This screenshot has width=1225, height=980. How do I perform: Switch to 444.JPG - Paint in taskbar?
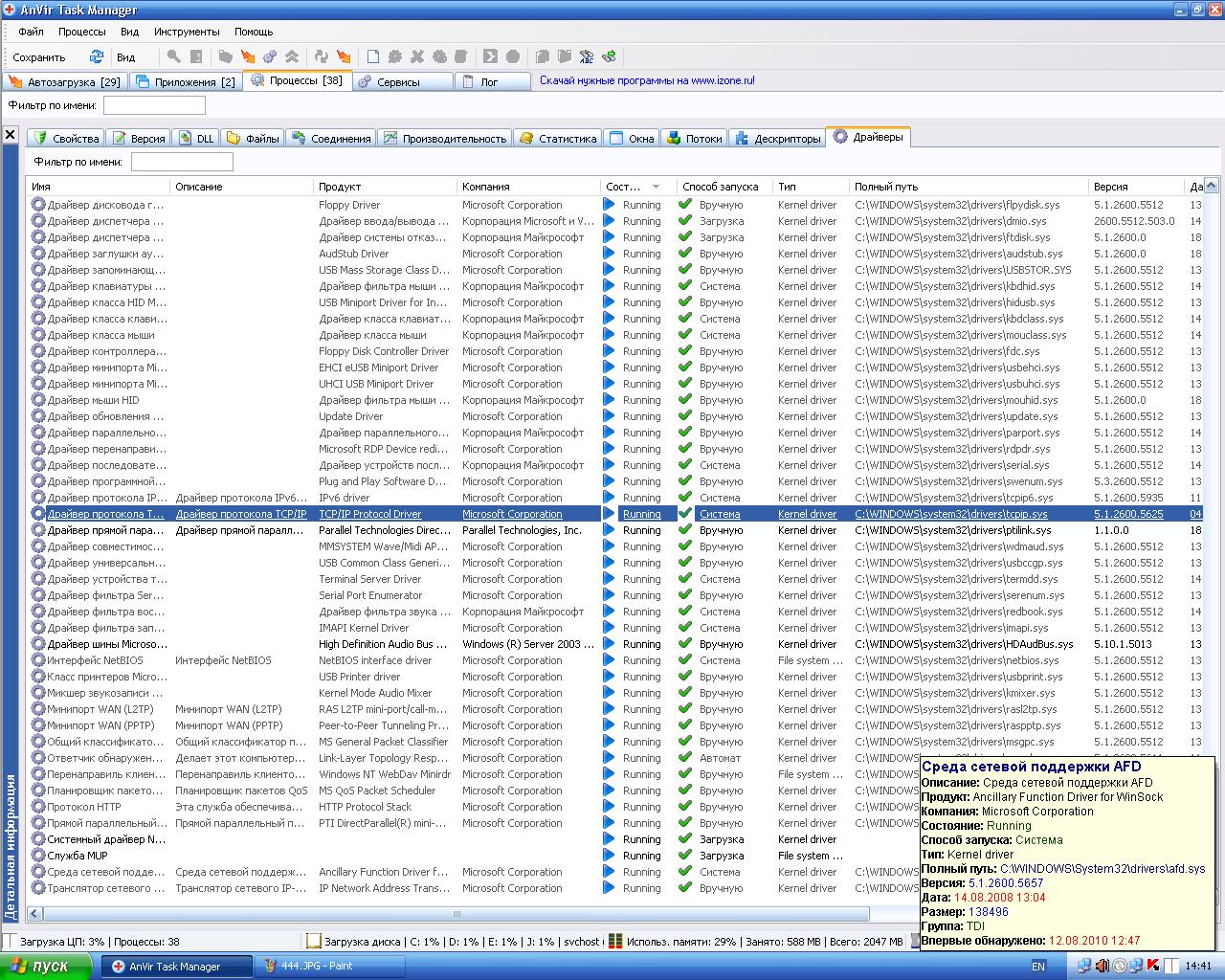pyautogui.click(x=332, y=966)
